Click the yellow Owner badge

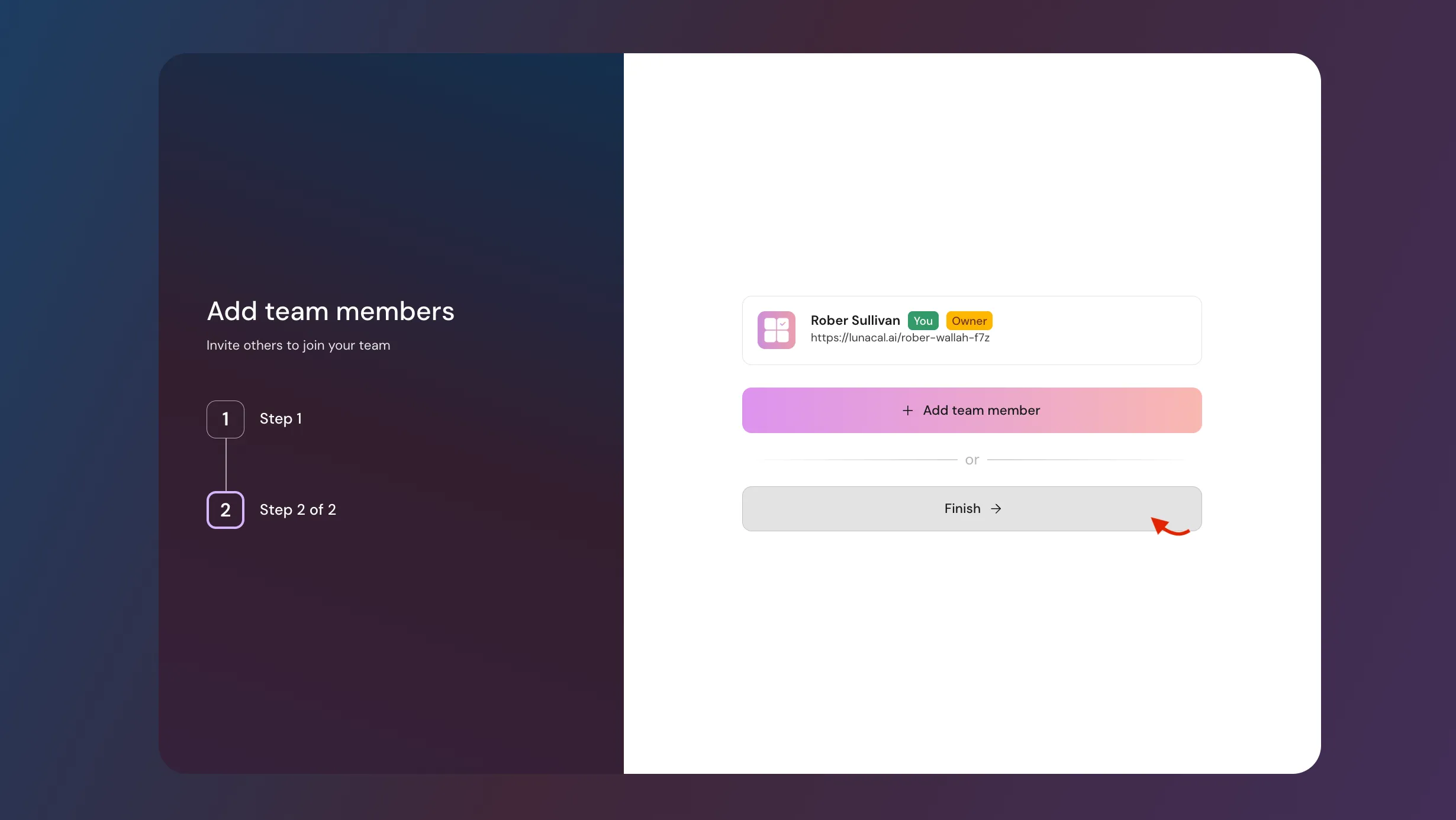[969, 321]
